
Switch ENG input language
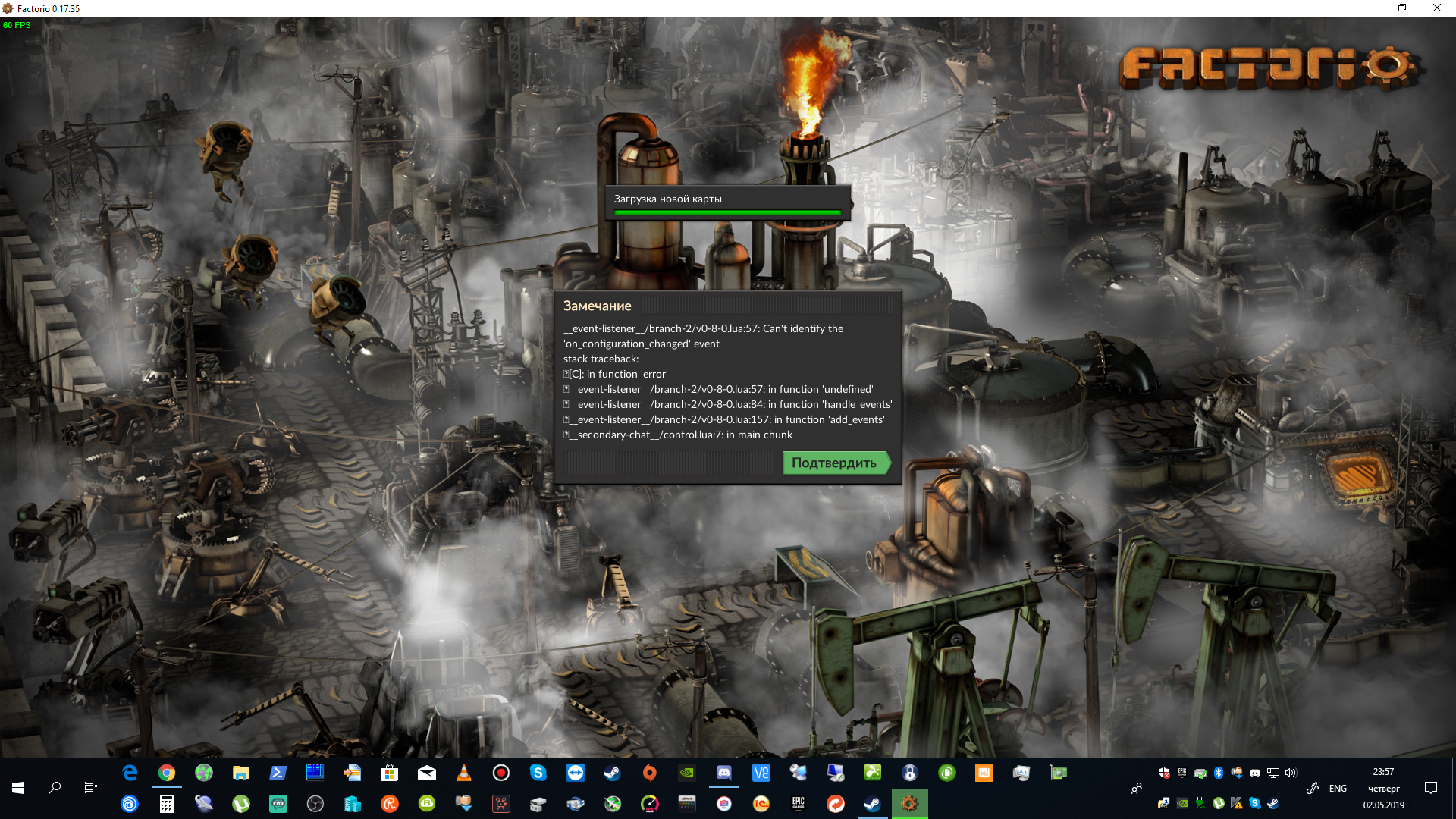tap(1338, 789)
